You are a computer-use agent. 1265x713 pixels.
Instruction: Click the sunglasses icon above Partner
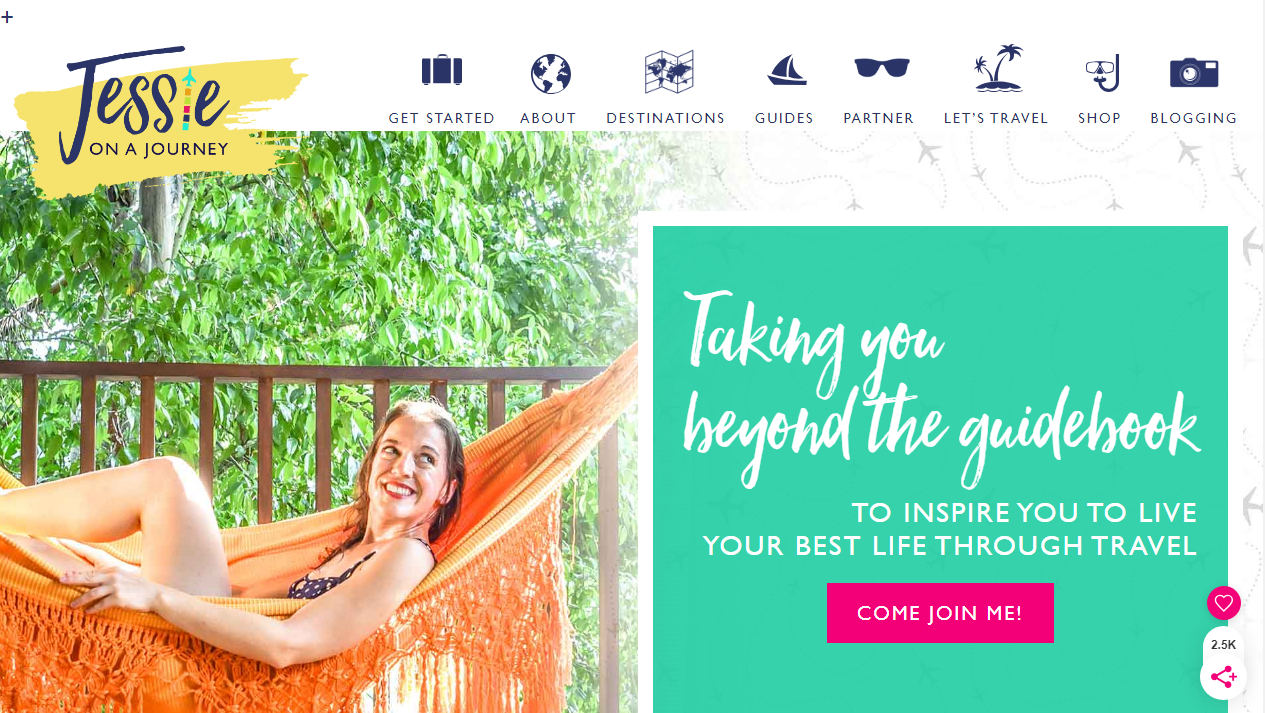coord(882,67)
